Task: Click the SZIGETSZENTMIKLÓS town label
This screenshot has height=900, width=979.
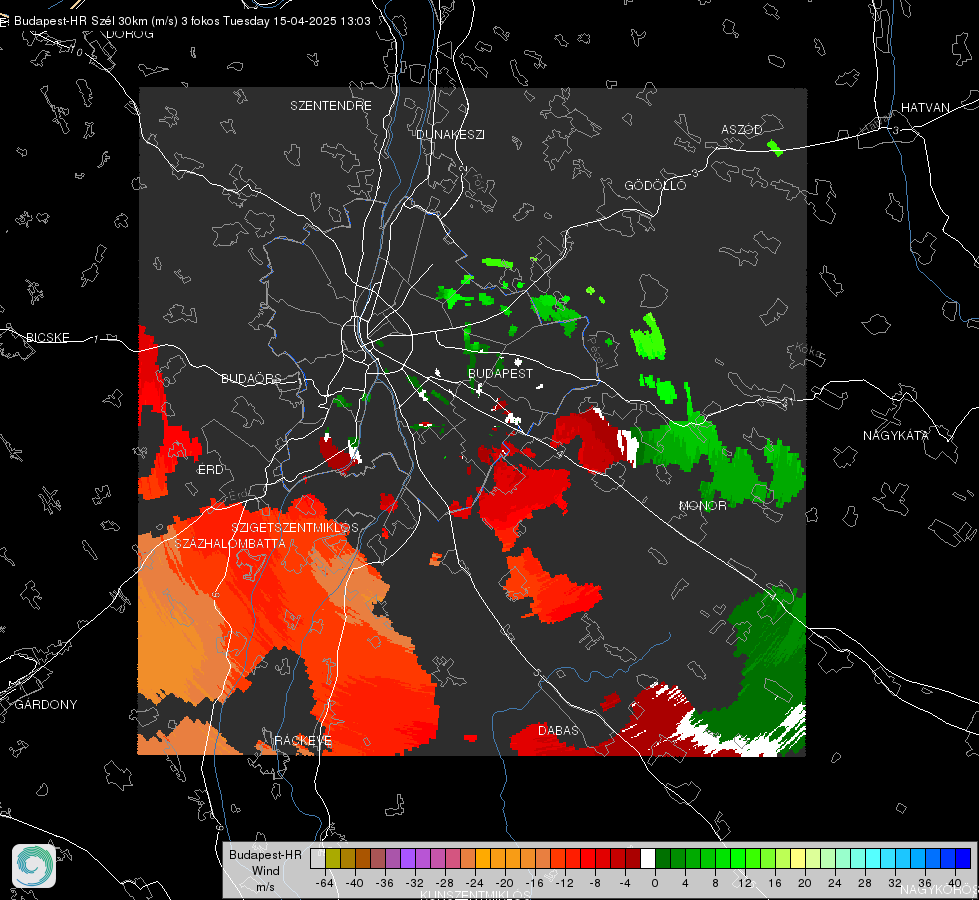Action: click(x=295, y=527)
